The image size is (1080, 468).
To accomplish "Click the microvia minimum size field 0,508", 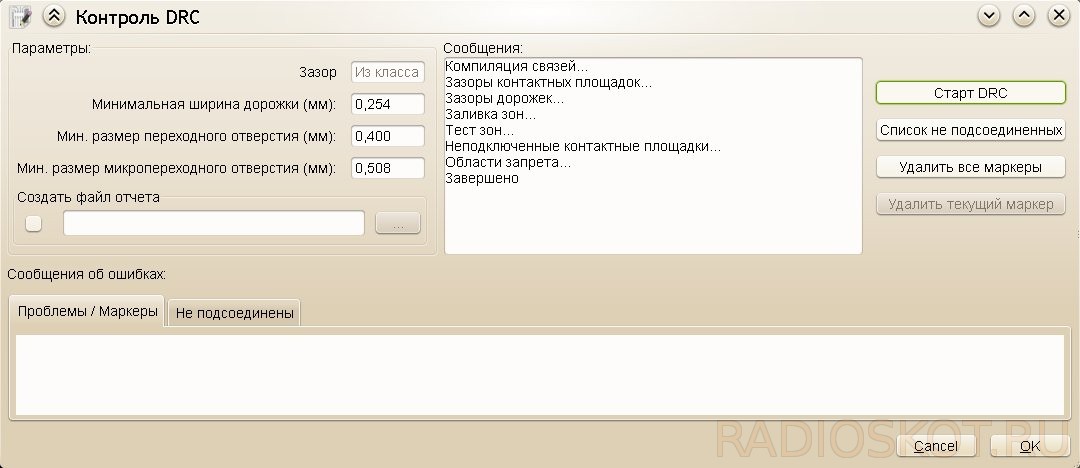I will click(x=388, y=167).
